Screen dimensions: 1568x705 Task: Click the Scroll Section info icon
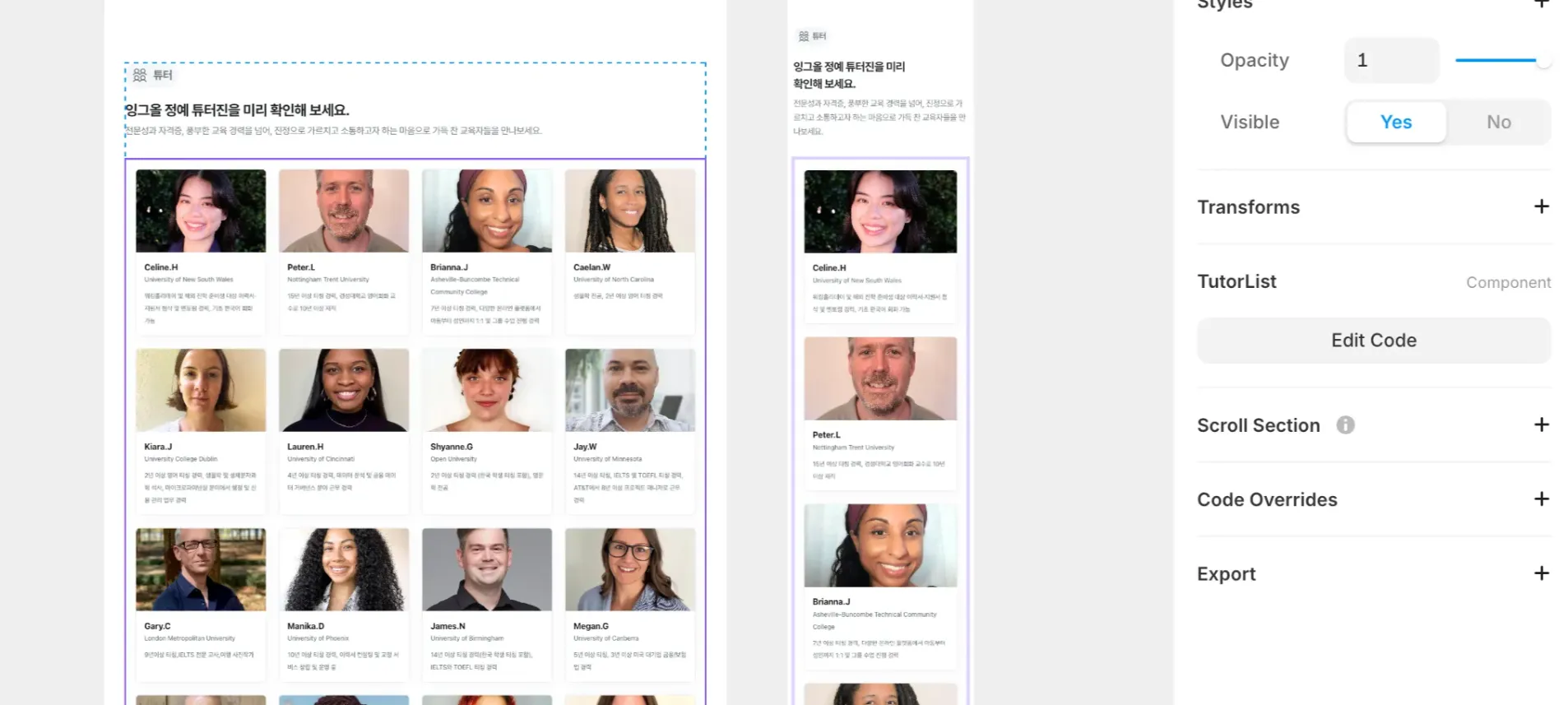1345,425
